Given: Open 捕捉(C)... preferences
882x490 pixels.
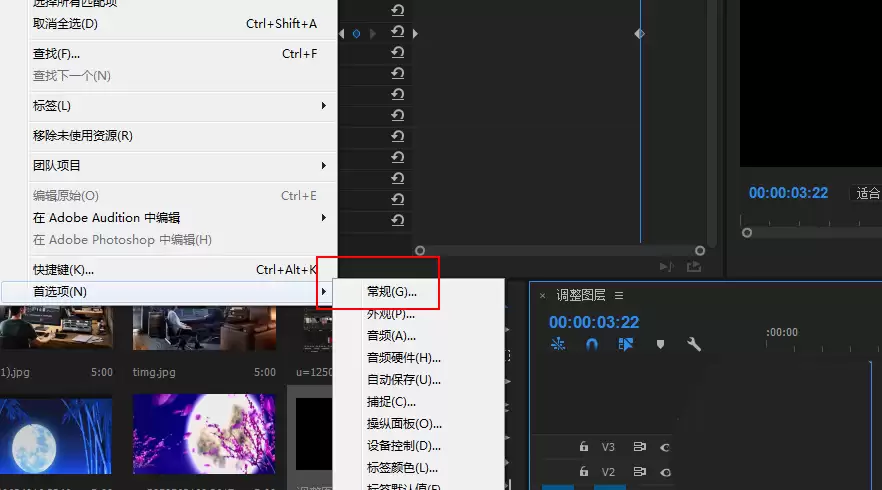Looking at the screenshot, I should 418,402.
